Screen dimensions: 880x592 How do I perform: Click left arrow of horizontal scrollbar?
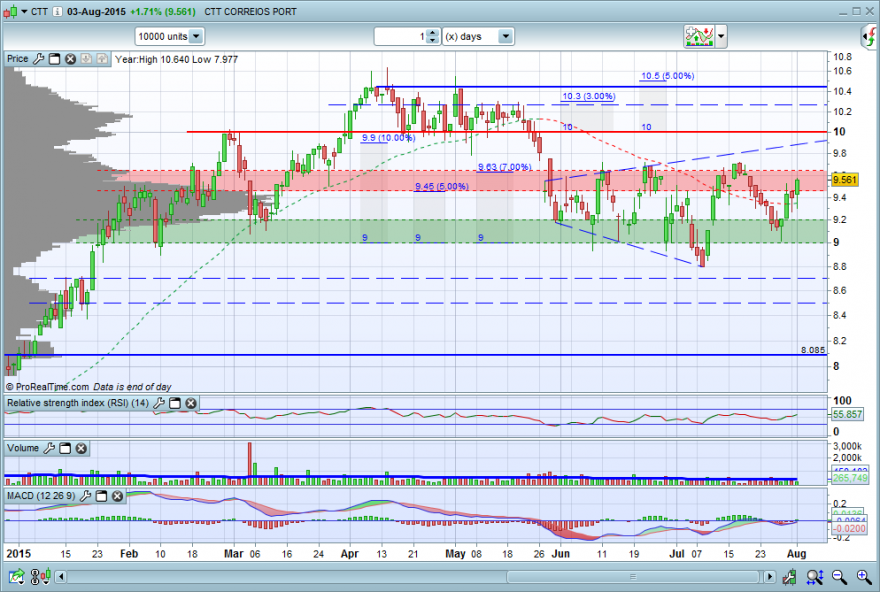[x=61, y=576]
